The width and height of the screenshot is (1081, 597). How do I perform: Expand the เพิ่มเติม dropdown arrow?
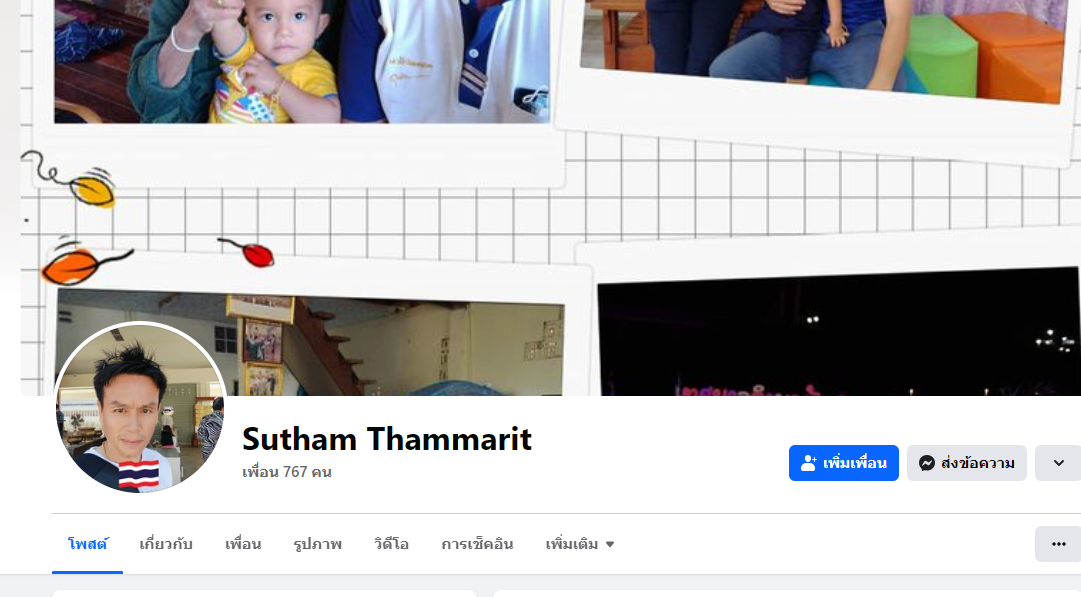coord(609,545)
